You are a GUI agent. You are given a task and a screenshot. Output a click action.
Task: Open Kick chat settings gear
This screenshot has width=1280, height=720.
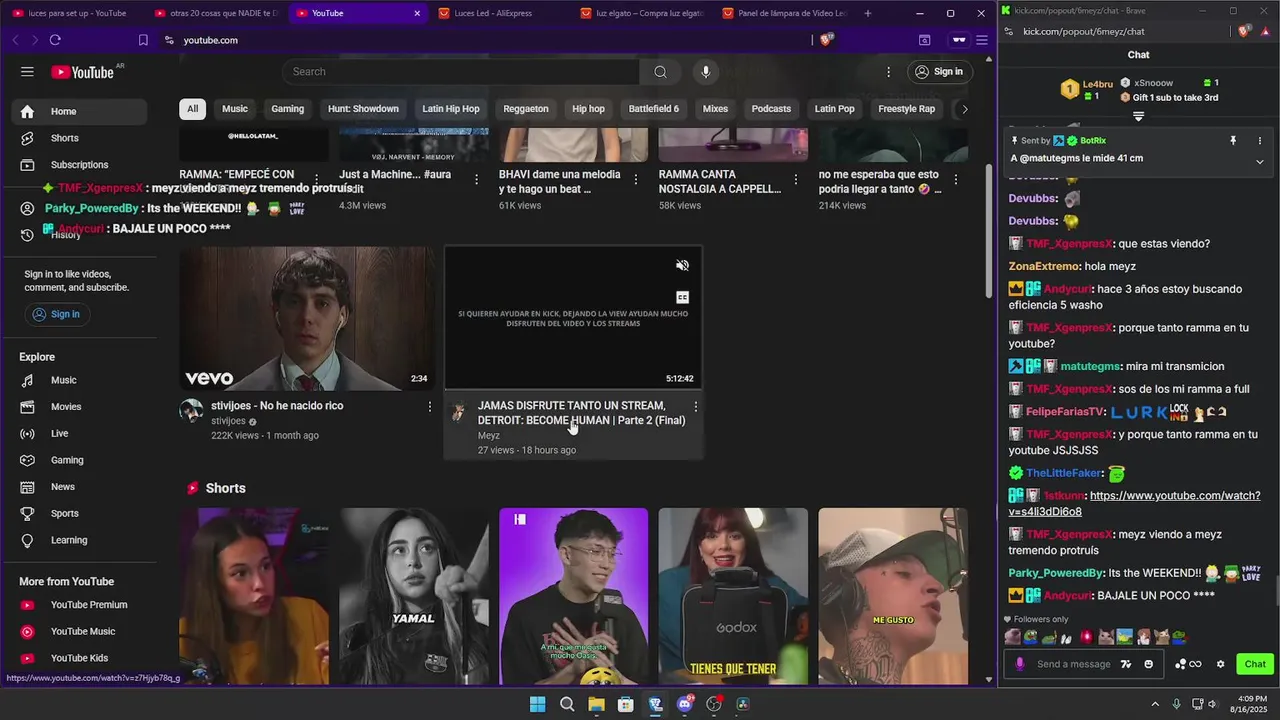click(x=1220, y=664)
